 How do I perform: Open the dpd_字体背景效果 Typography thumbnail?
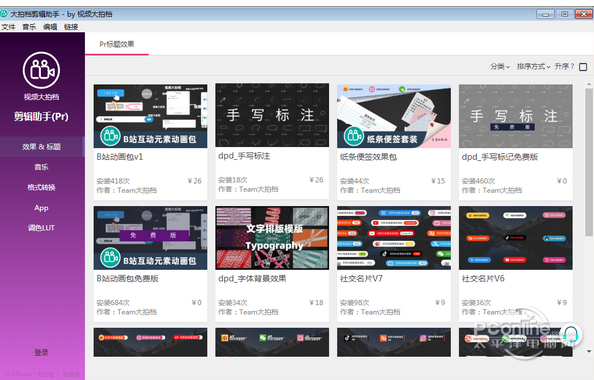(x=272, y=238)
